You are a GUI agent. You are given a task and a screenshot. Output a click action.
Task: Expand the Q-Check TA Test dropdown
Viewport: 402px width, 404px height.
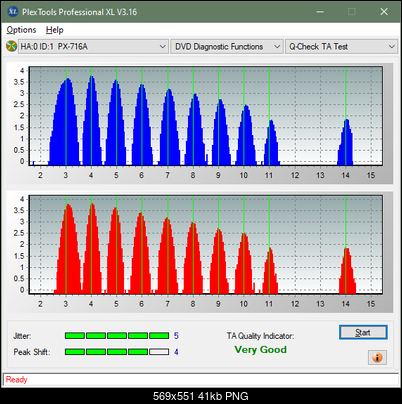pos(341,46)
